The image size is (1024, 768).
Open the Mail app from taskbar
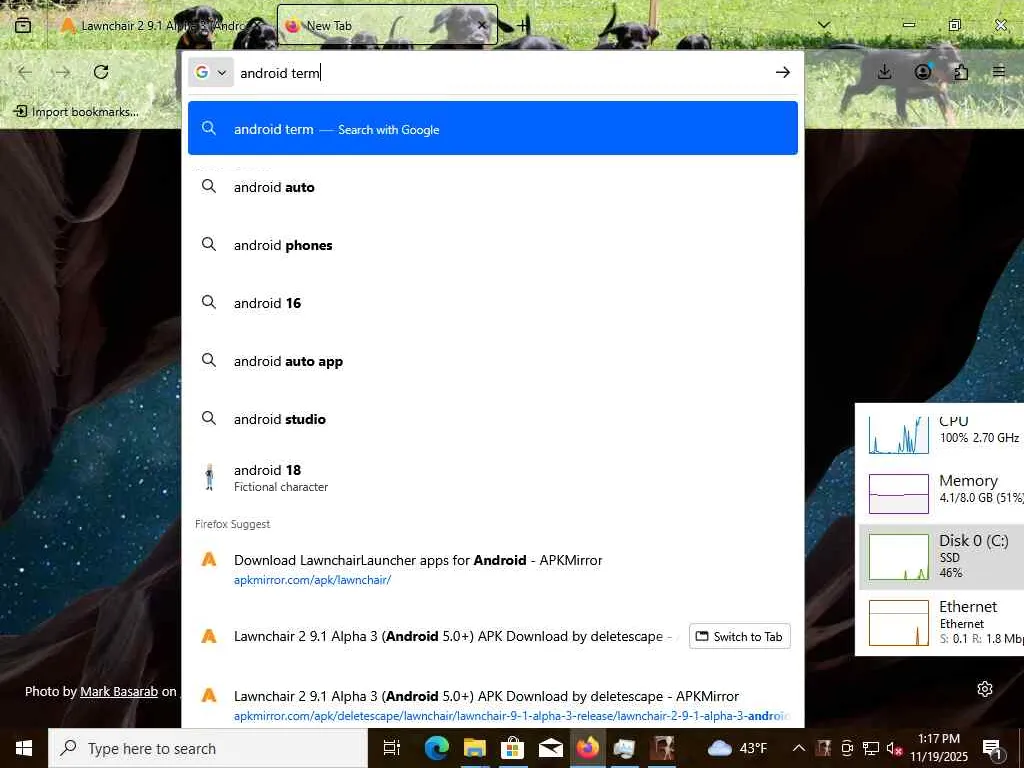click(551, 748)
